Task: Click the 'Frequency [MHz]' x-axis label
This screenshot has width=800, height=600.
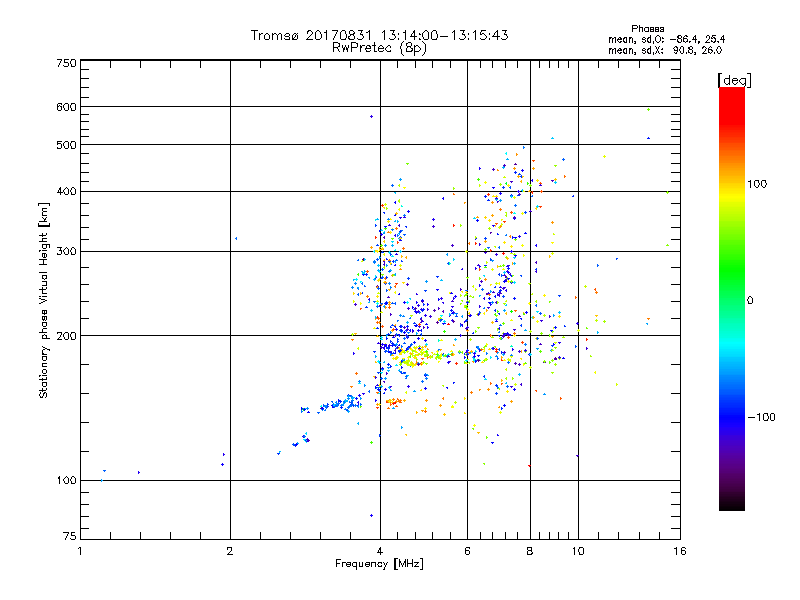Action: point(379,564)
